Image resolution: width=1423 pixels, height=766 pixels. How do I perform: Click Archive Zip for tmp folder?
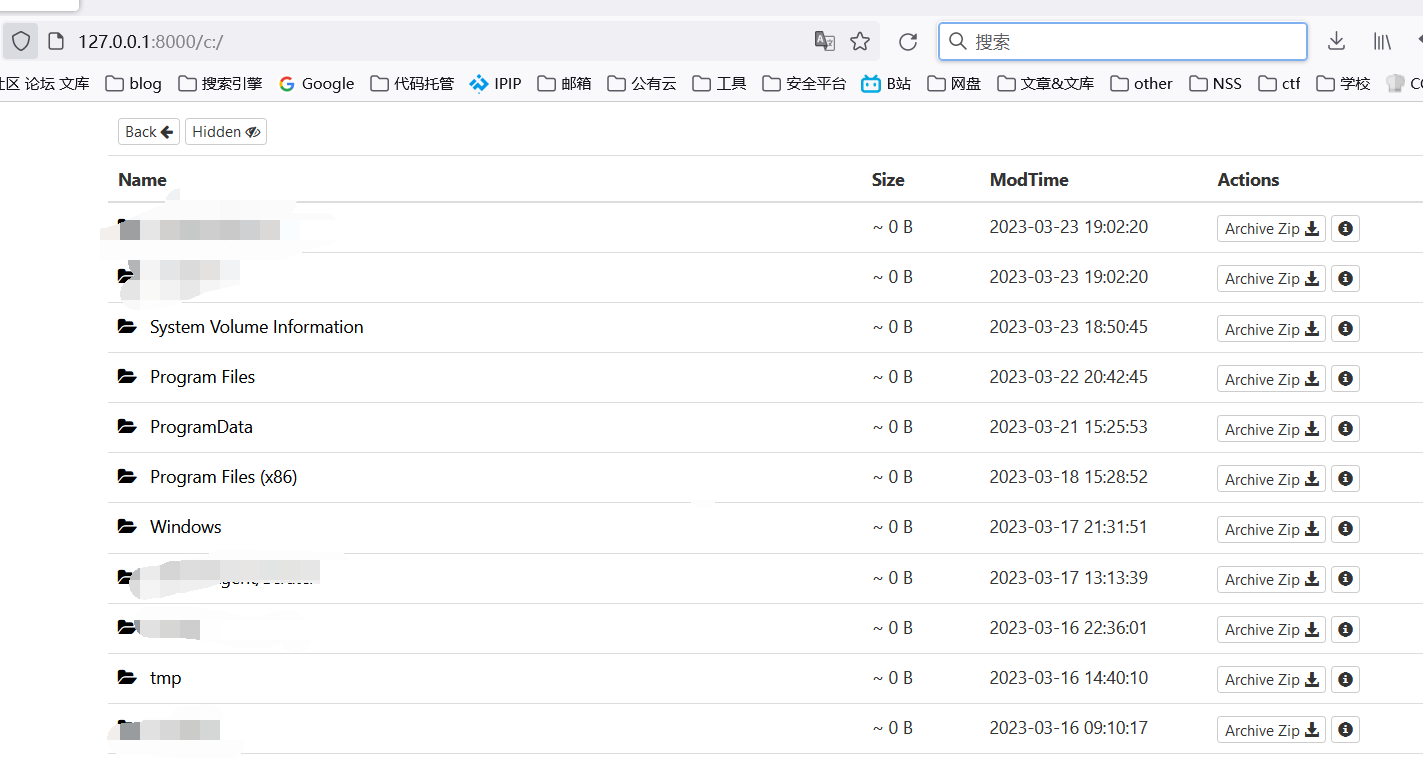pos(1271,679)
